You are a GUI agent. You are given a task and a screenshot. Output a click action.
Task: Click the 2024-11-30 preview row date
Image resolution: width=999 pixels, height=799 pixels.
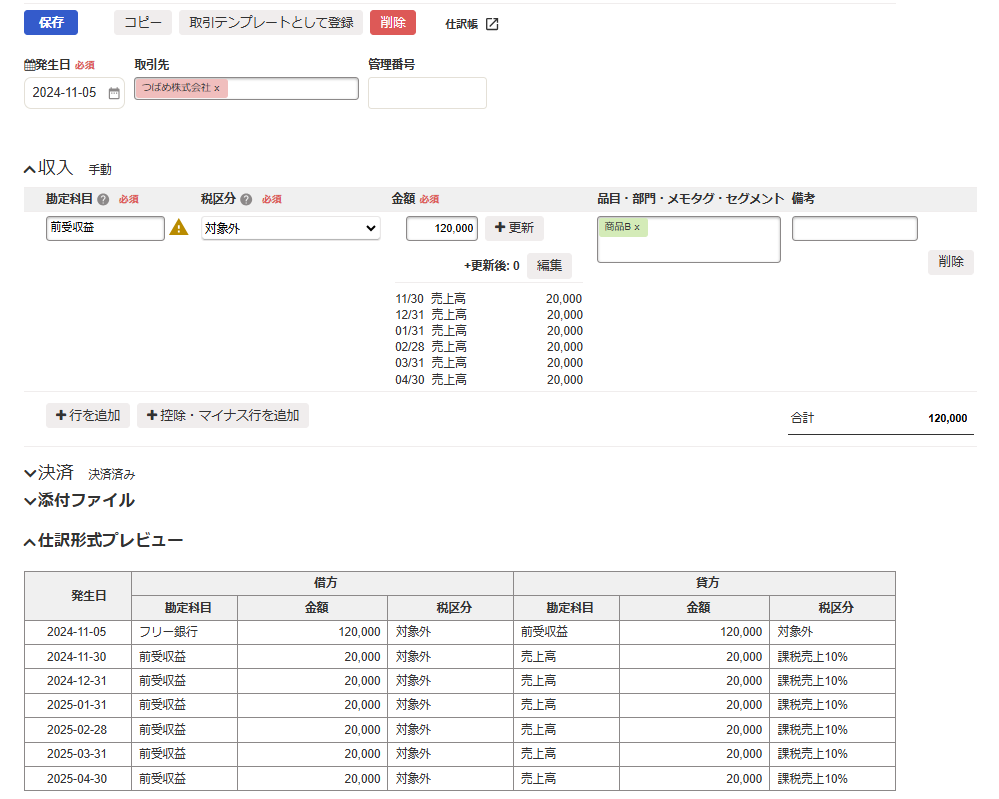76,657
